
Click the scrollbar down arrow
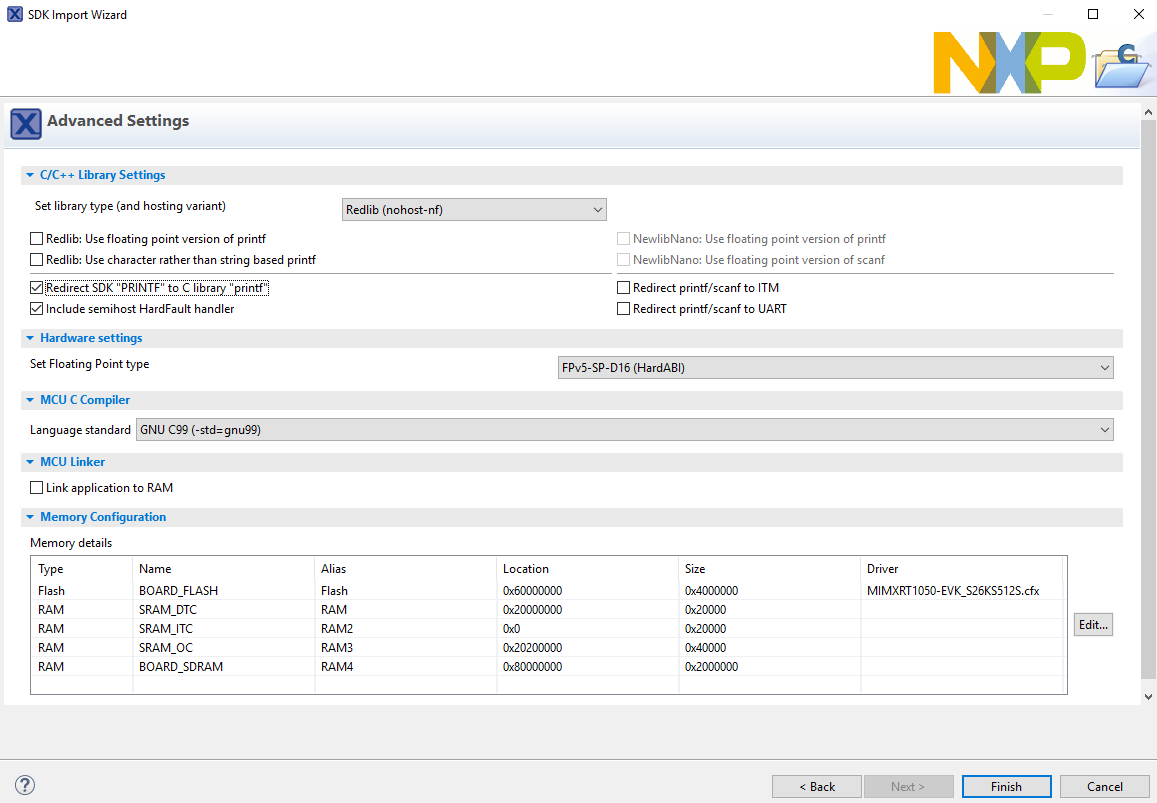click(1148, 696)
